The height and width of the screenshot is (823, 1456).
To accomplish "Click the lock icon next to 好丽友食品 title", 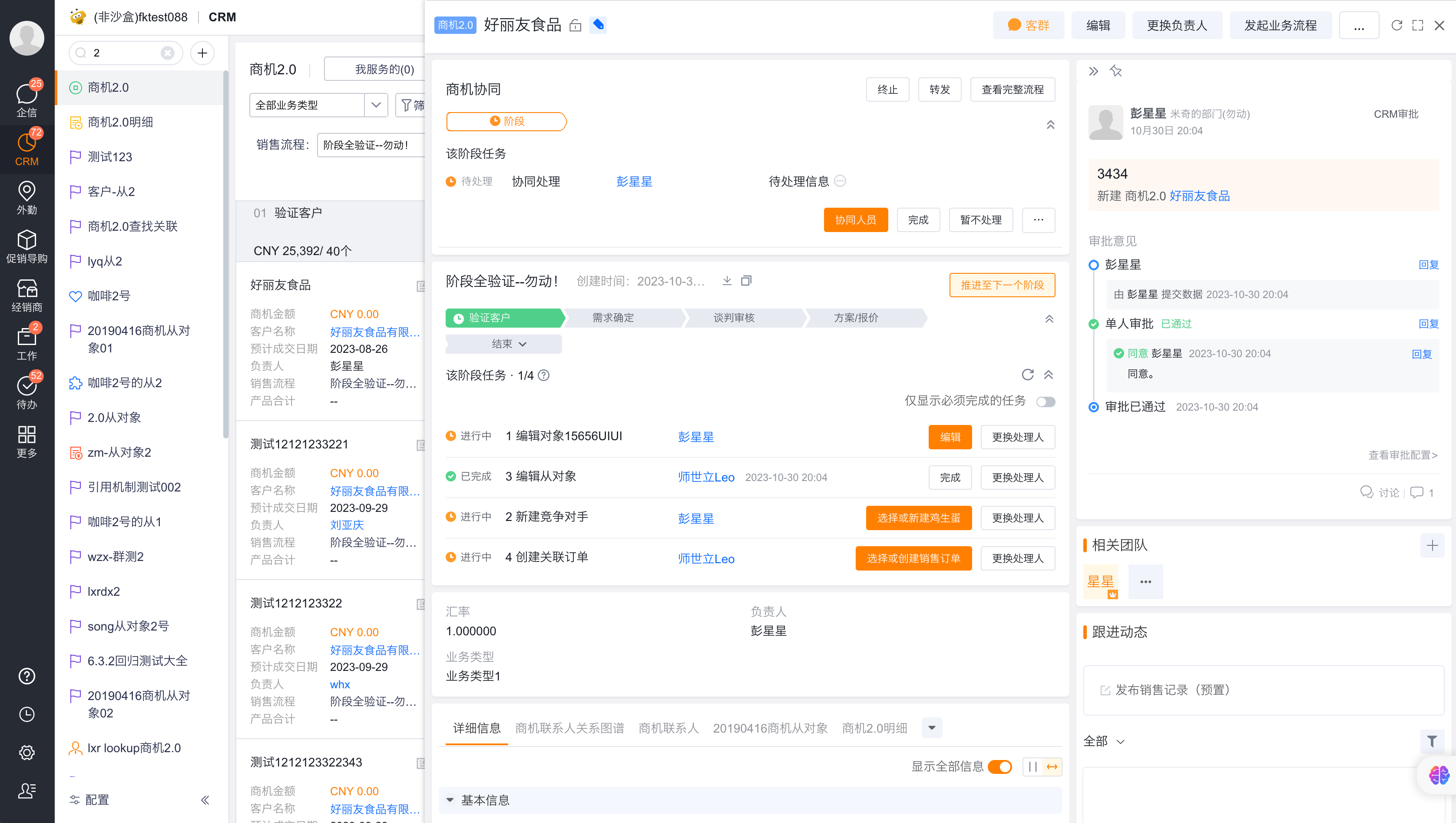I will click(575, 26).
